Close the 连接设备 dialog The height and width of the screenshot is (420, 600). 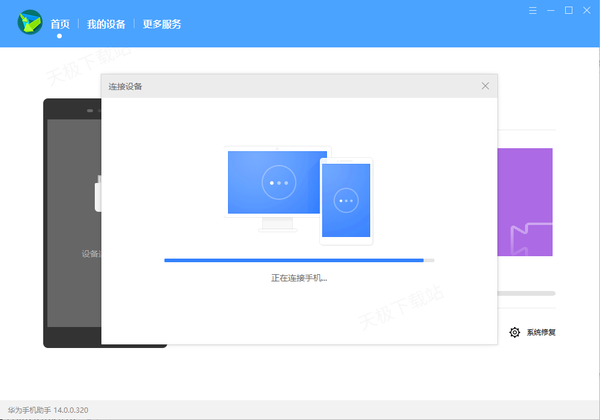tap(485, 86)
